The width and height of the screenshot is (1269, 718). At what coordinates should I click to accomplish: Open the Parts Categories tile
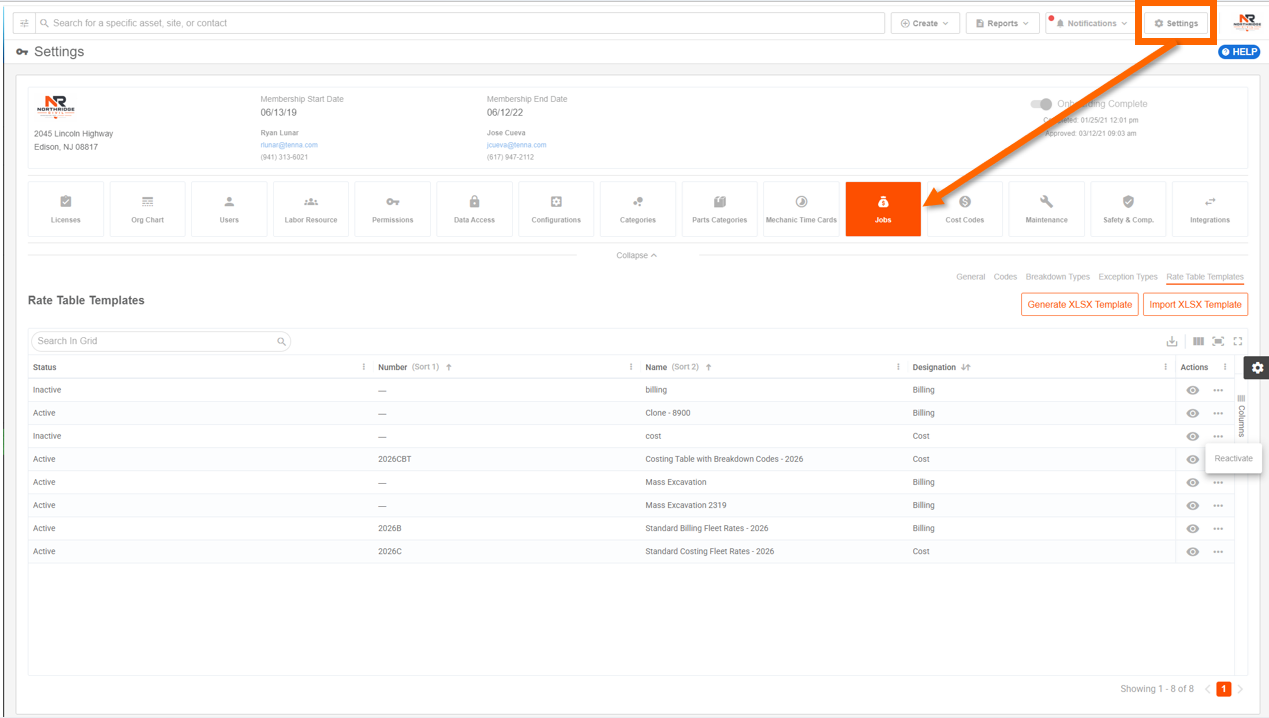tap(720, 209)
